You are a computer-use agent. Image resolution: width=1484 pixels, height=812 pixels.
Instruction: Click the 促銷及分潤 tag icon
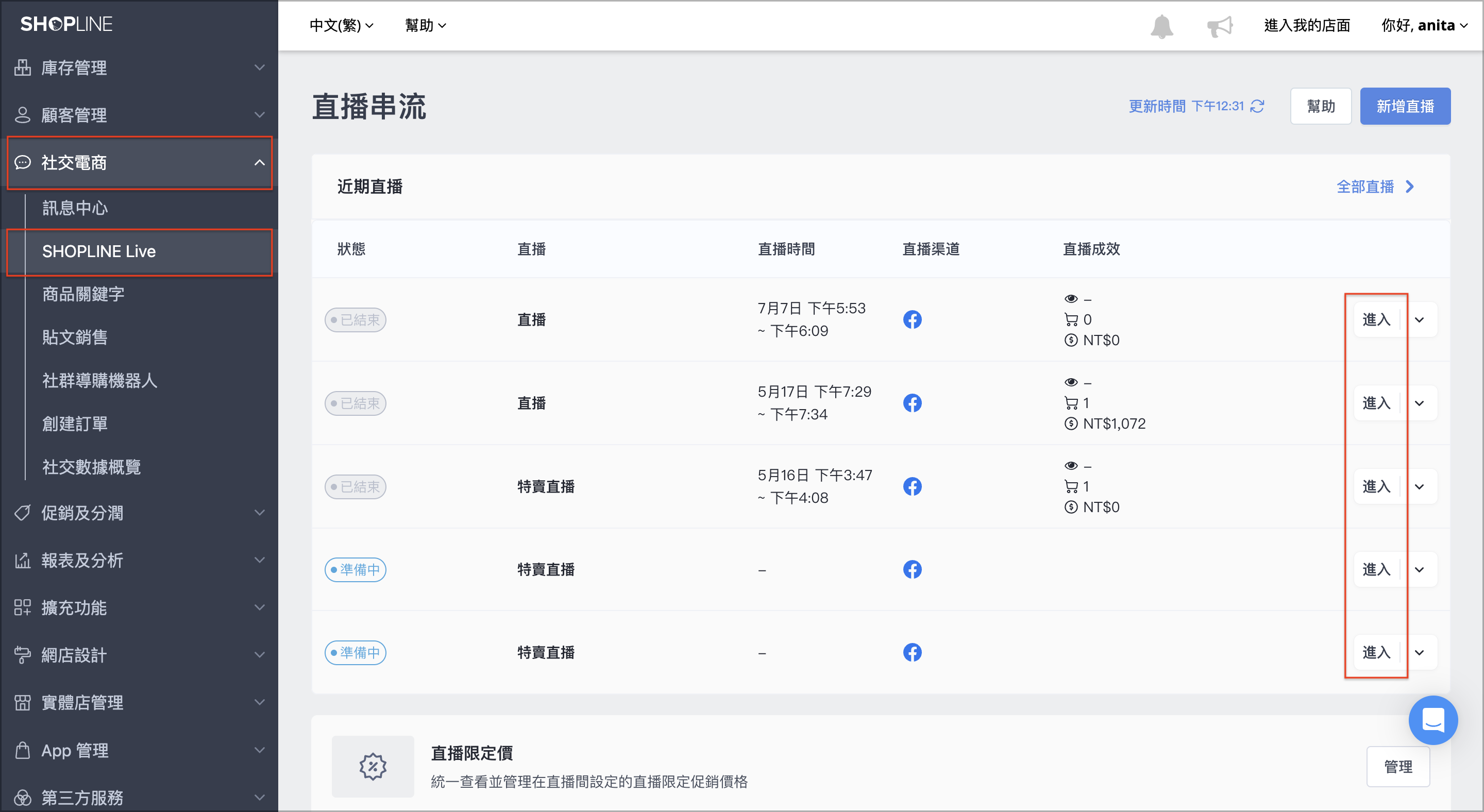tap(23, 513)
